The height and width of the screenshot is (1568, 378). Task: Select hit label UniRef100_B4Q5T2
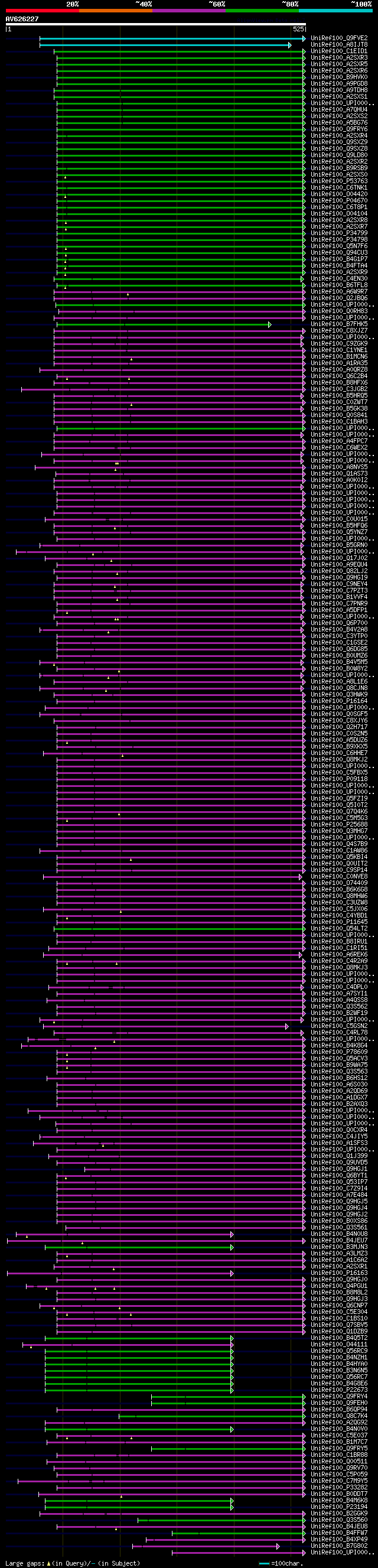(x=339, y=1338)
